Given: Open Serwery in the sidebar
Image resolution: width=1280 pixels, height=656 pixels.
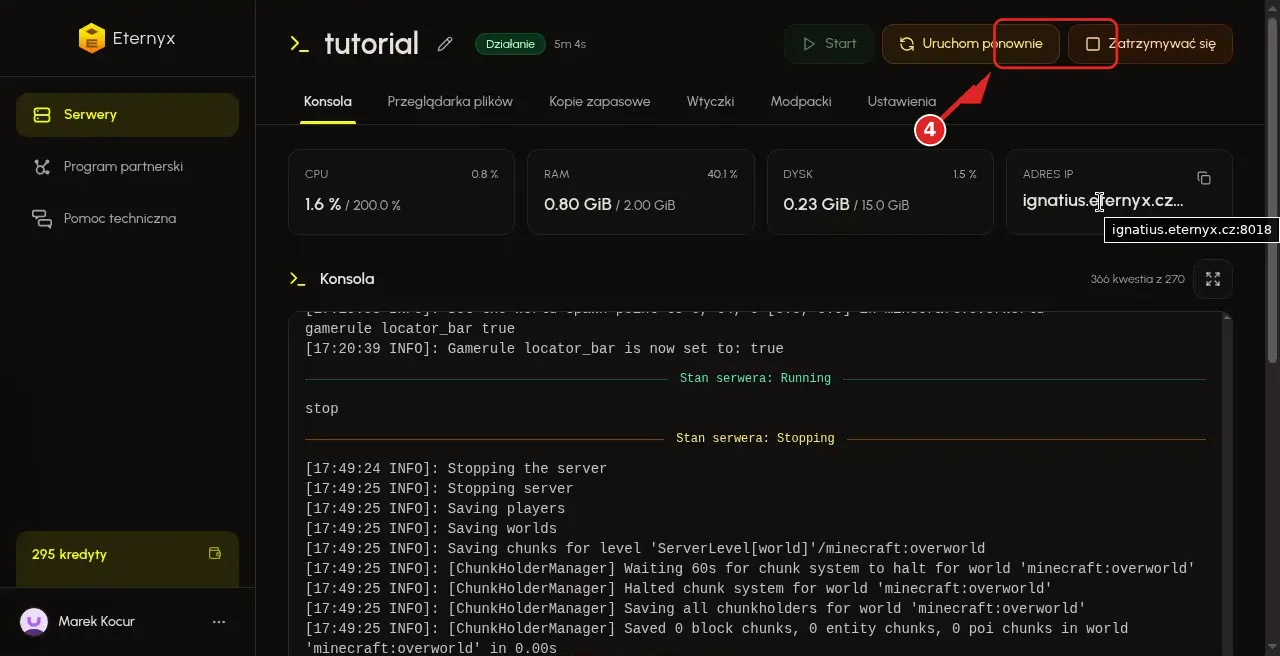Looking at the screenshot, I should tap(127, 115).
